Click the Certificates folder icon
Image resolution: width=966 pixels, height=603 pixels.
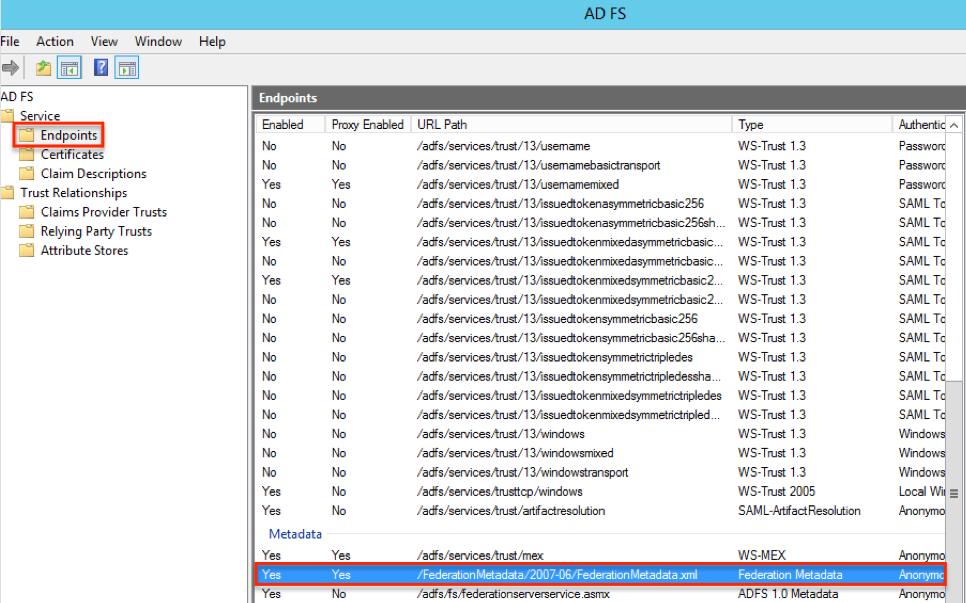(x=26, y=155)
